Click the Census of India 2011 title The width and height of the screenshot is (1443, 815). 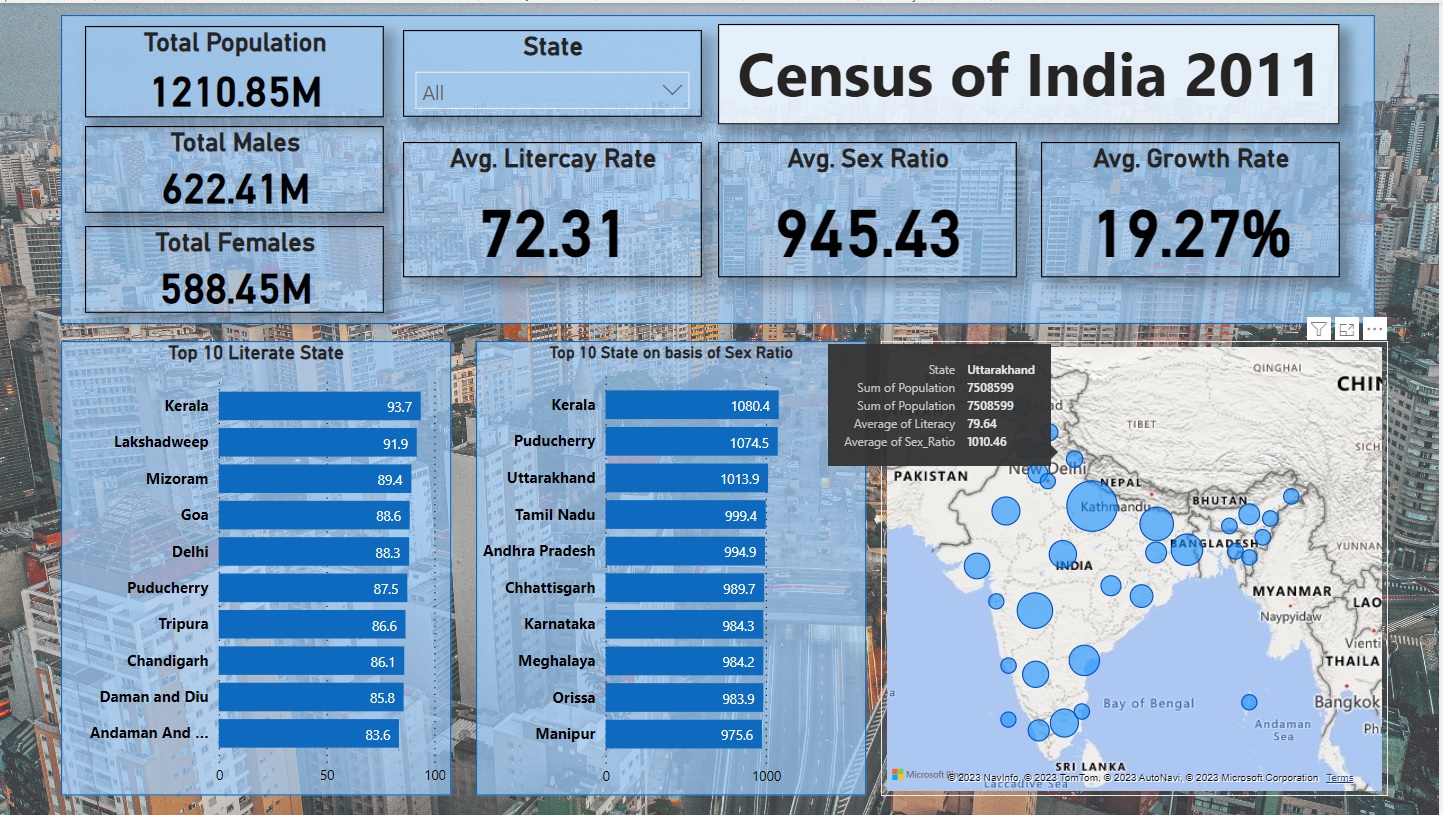[x=1028, y=75]
